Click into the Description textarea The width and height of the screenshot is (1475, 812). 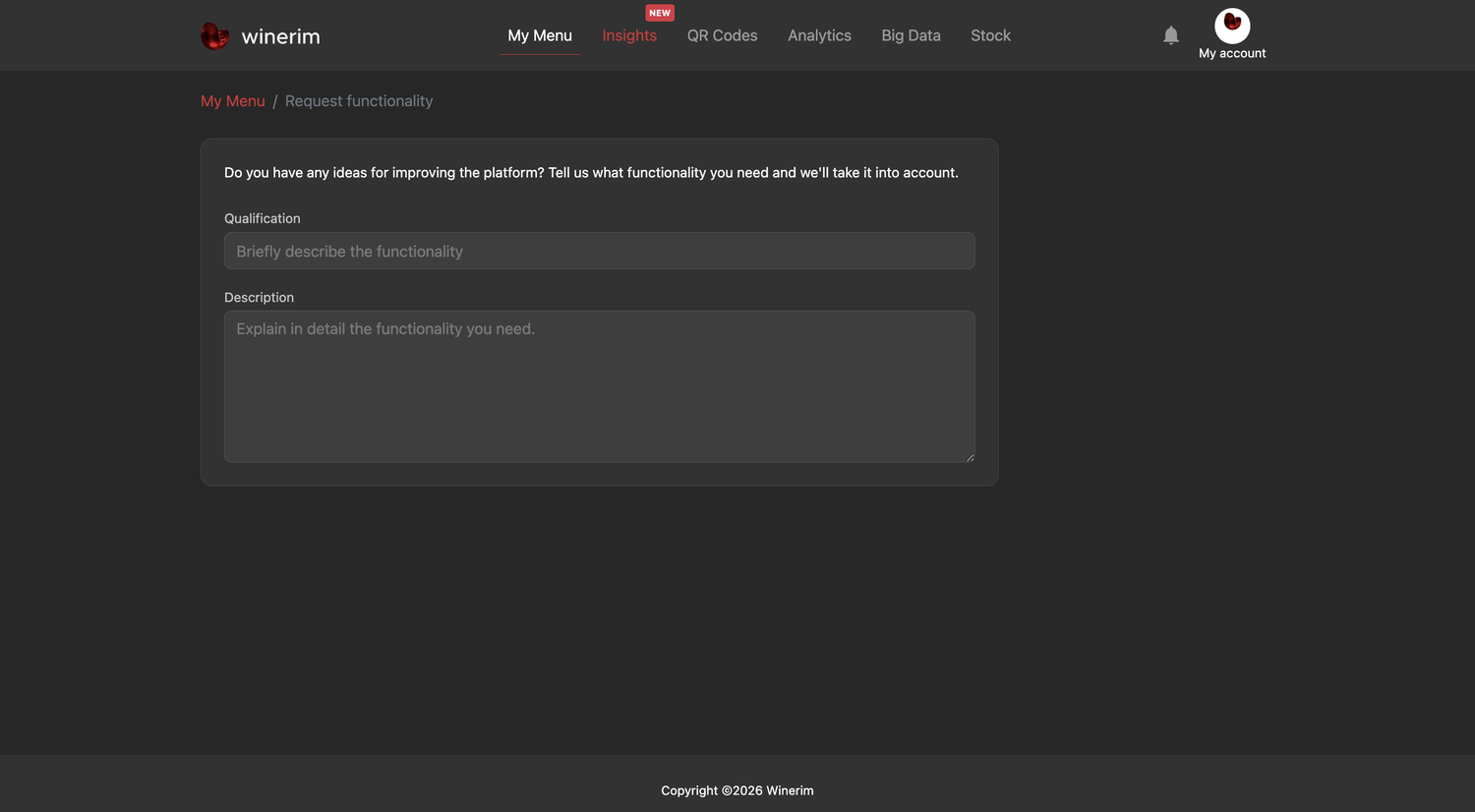[600, 386]
